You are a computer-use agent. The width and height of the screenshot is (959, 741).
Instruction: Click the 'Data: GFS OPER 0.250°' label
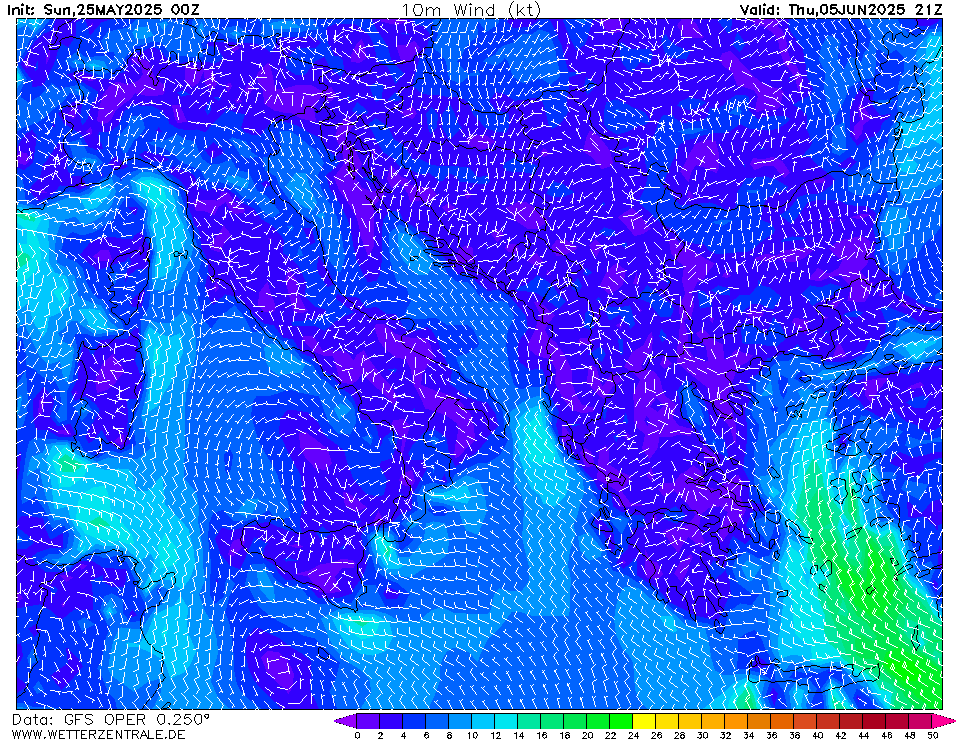tap(111, 720)
